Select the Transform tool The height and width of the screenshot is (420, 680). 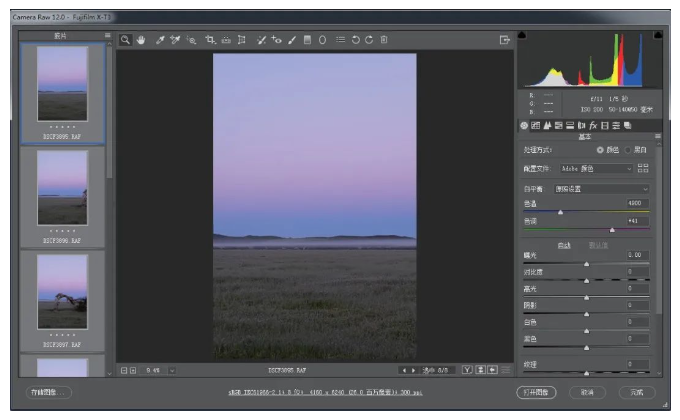tap(242, 40)
